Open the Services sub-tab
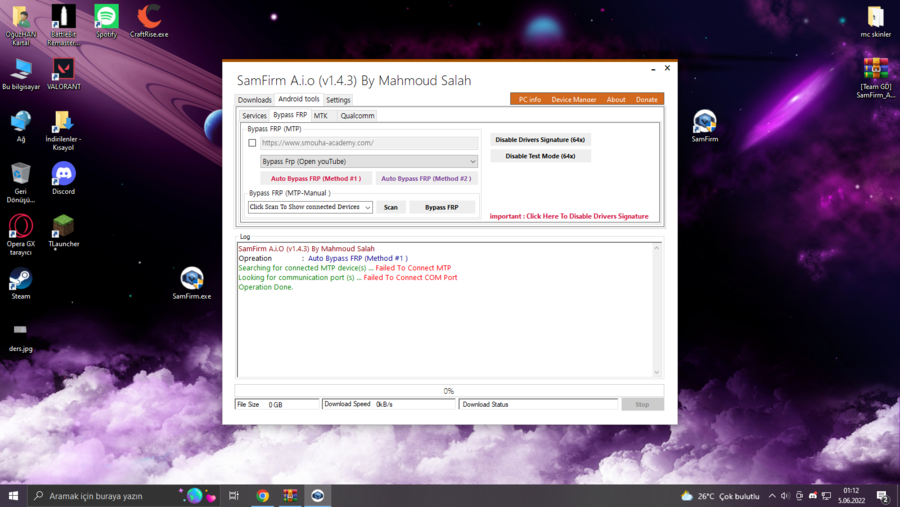Screen dimensions: 900x507 254,115
